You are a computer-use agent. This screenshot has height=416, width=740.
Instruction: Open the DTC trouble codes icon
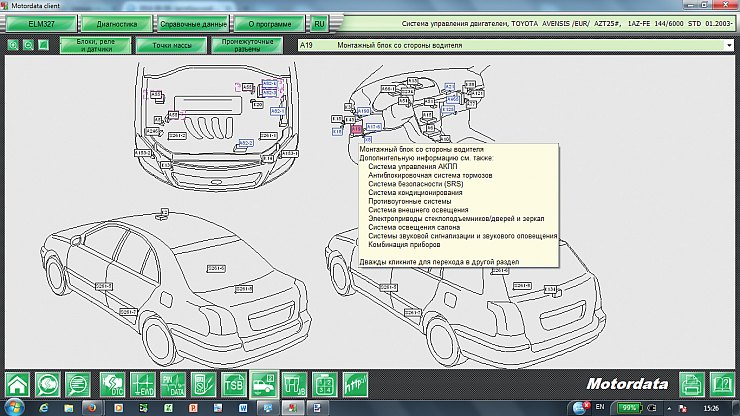click(112, 384)
